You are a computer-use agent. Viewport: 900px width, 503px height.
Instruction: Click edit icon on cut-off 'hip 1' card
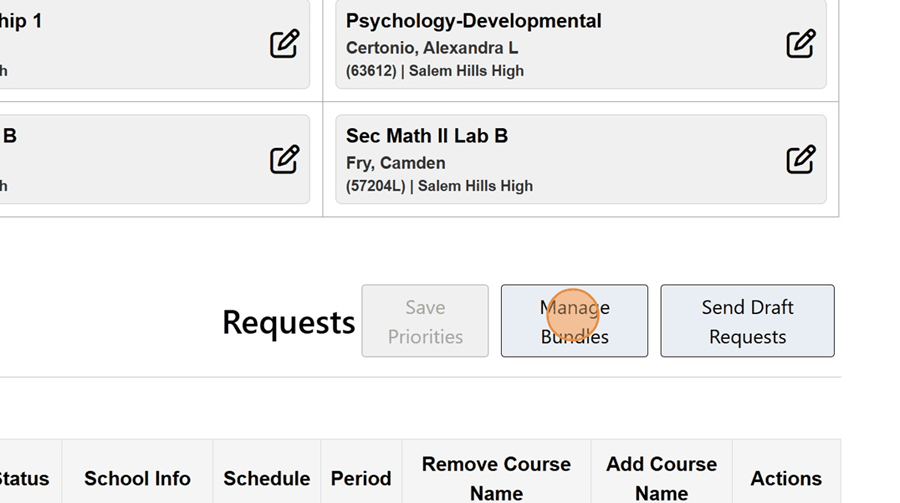click(284, 44)
